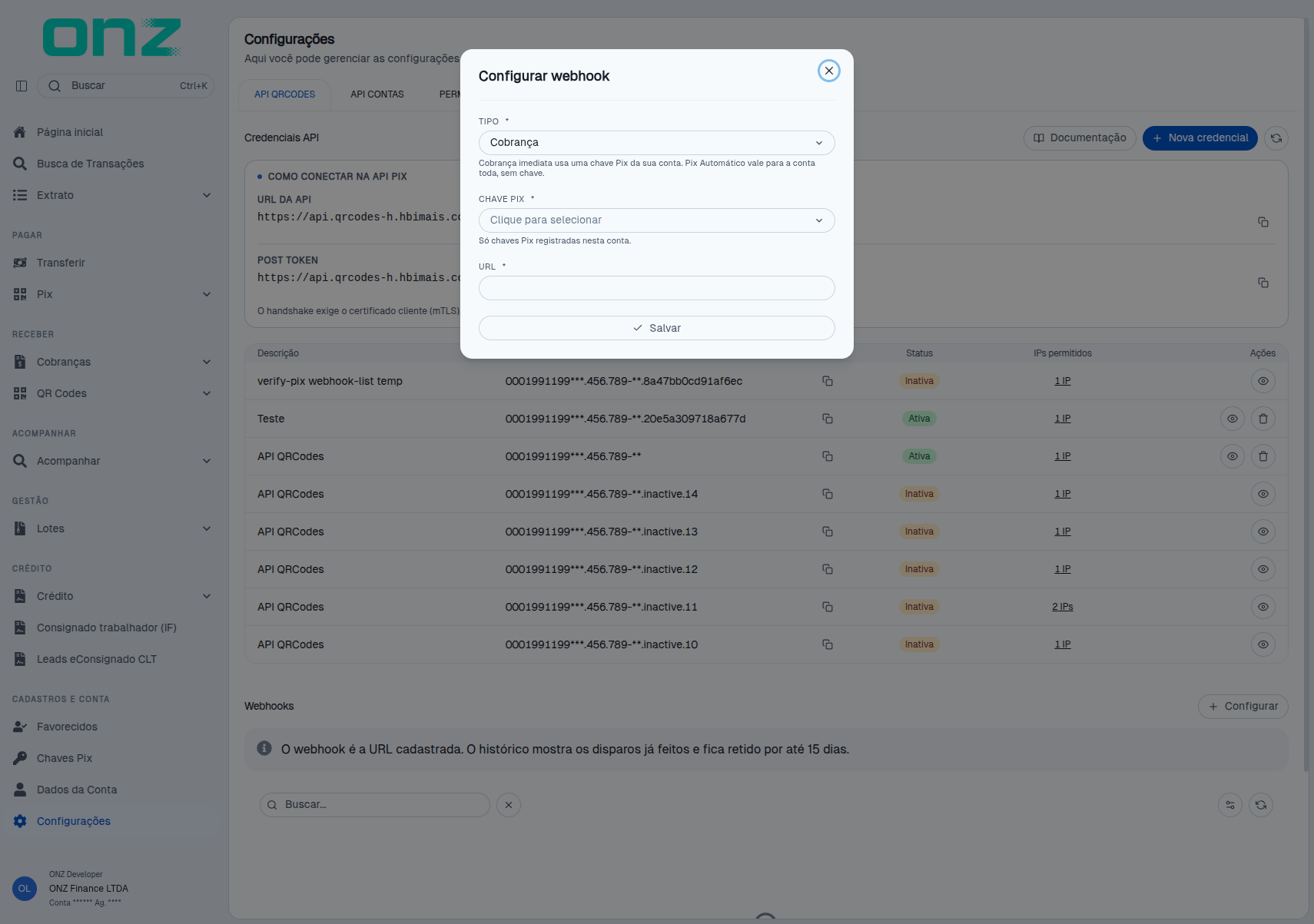The width and height of the screenshot is (1314, 924).
Task: Click the webhooks Buscar search field
Action: tap(375, 805)
